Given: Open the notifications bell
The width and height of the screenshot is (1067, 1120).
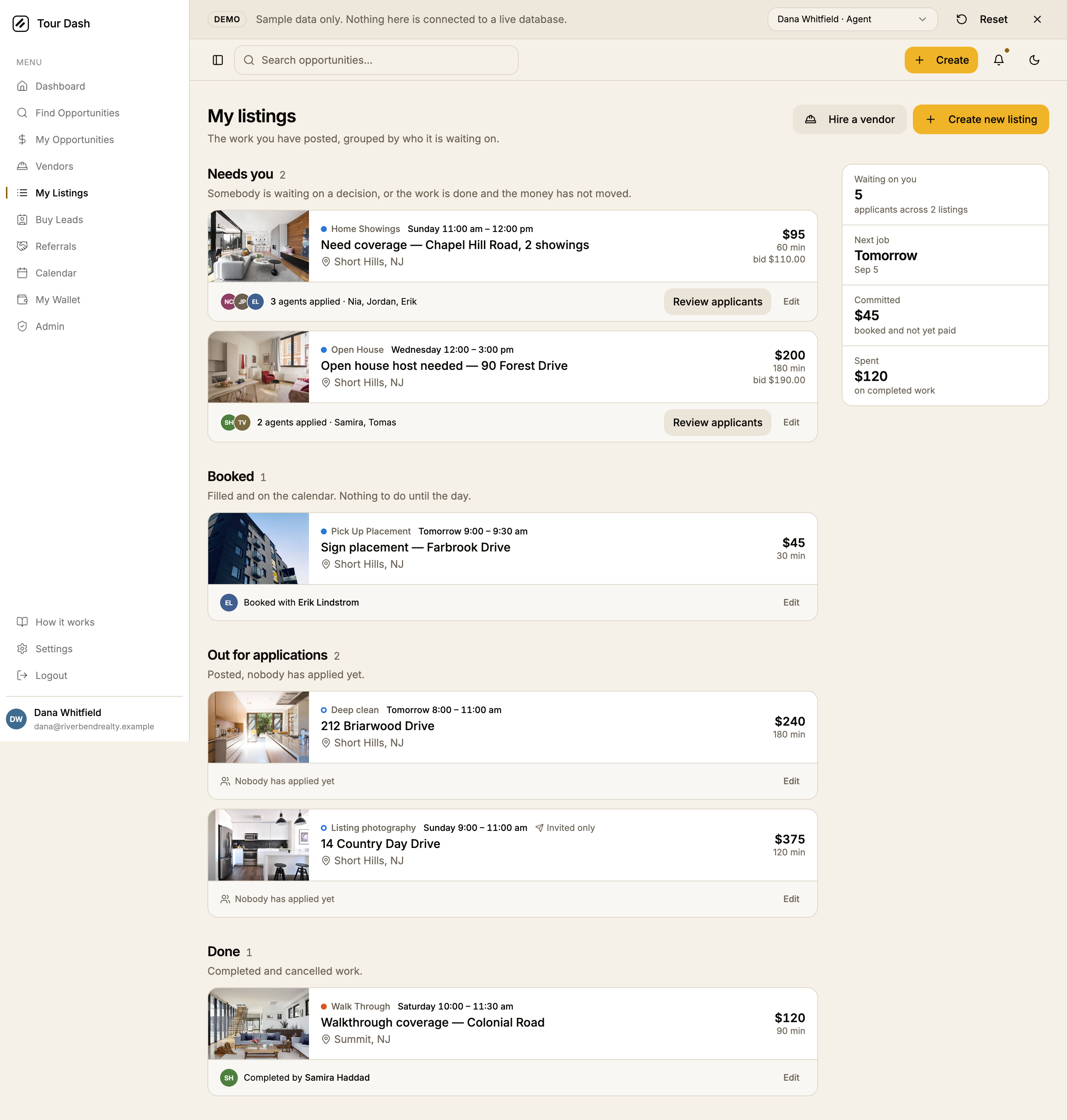Looking at the screenshot, I should pyautogui.click(x=999, y=60).
